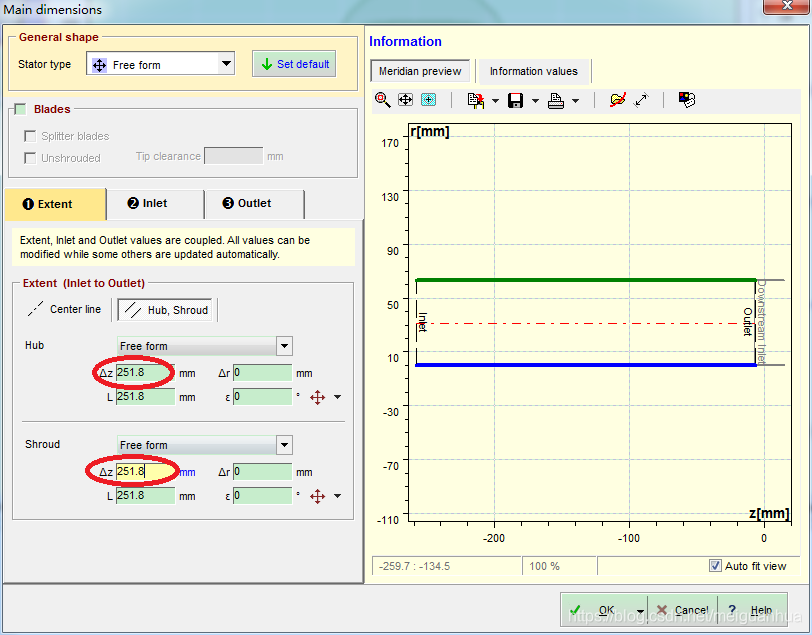Click the Set default button

pos(294,64)
